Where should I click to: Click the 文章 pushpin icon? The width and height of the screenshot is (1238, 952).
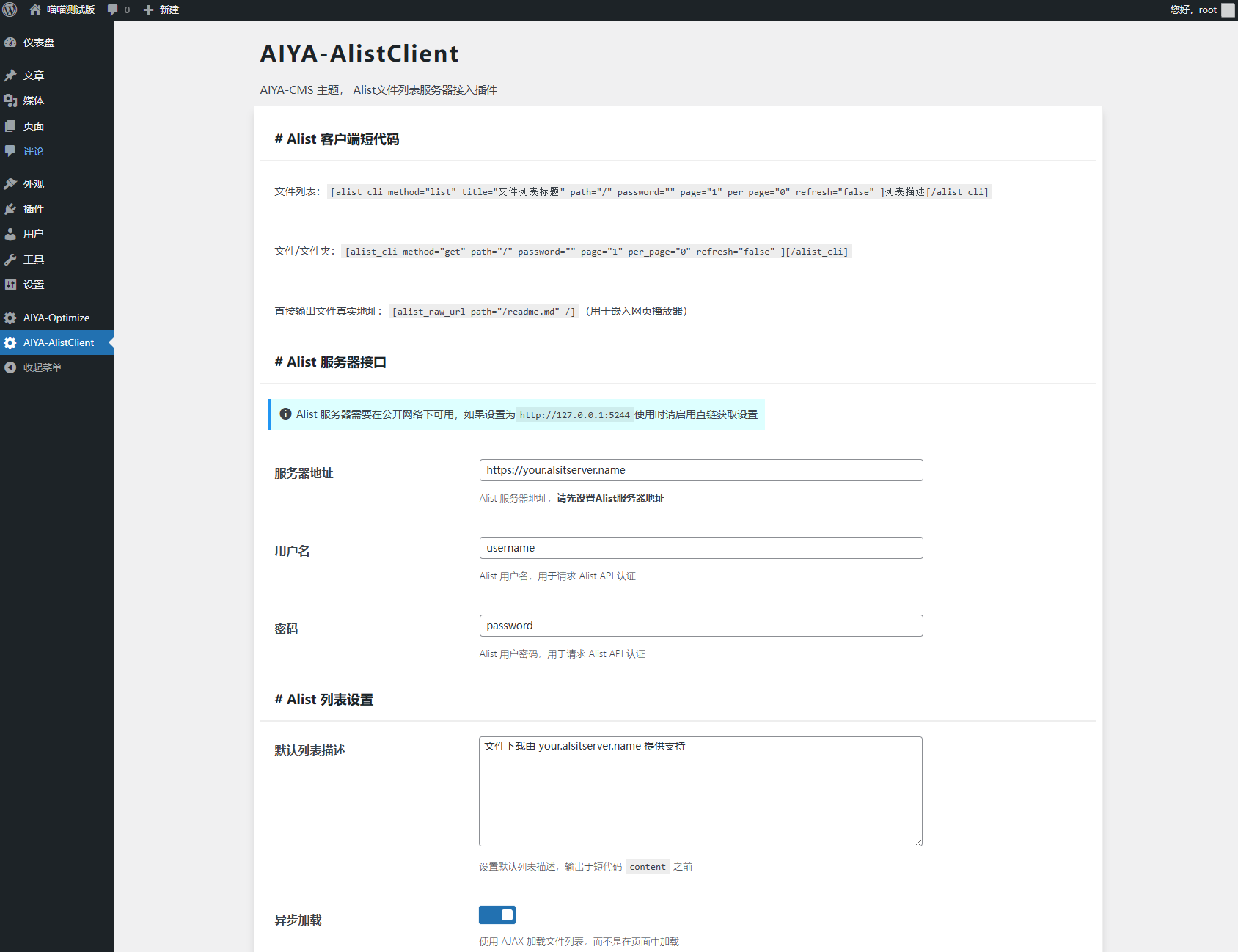coord(10,76)
